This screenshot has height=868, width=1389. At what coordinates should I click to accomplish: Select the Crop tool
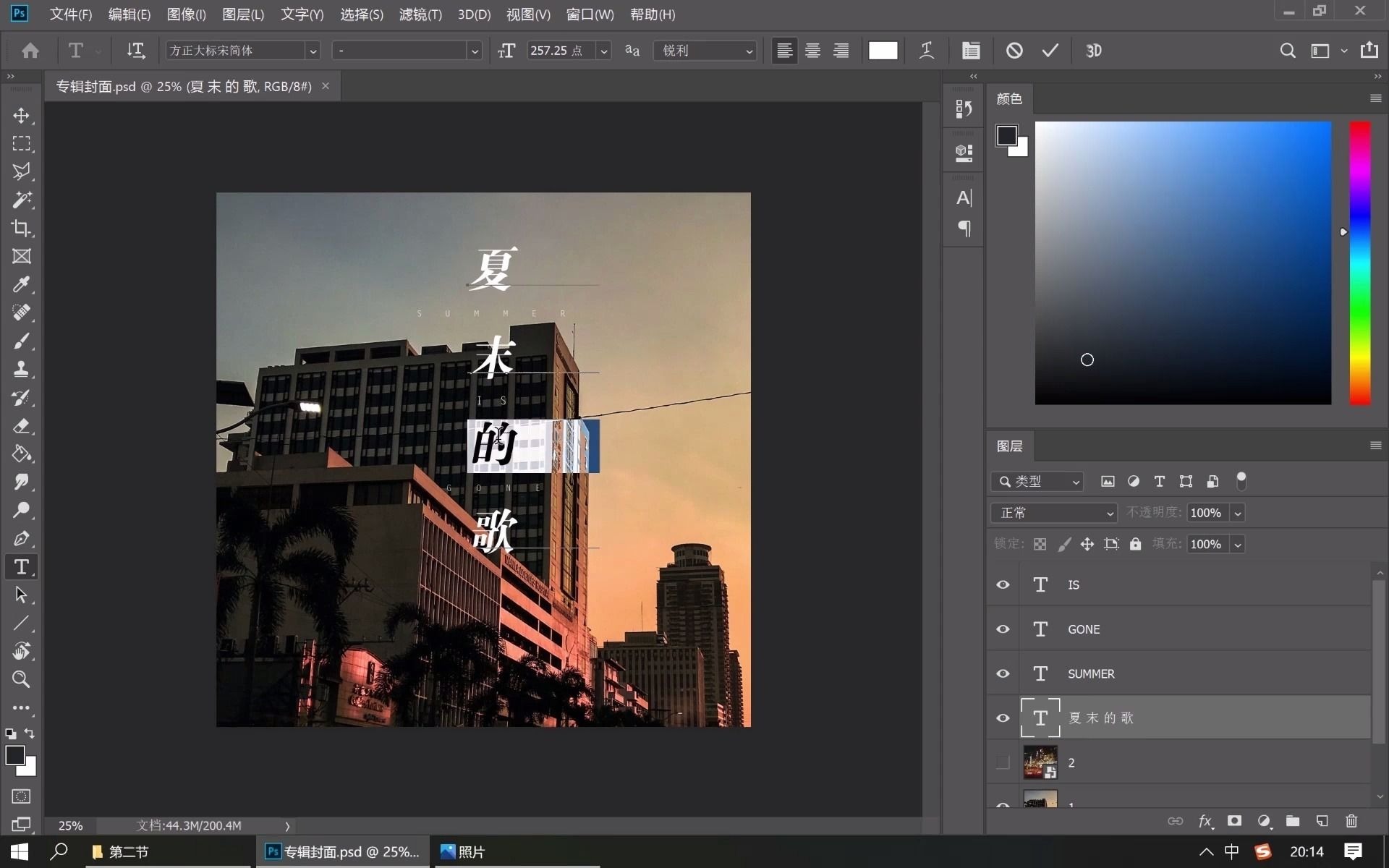[x=21, y=229]
